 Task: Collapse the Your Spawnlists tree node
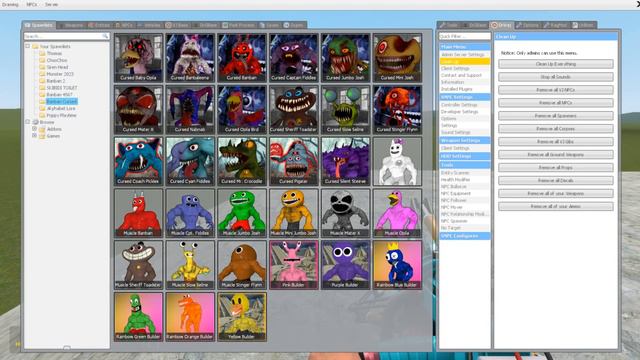coord(28,46)
